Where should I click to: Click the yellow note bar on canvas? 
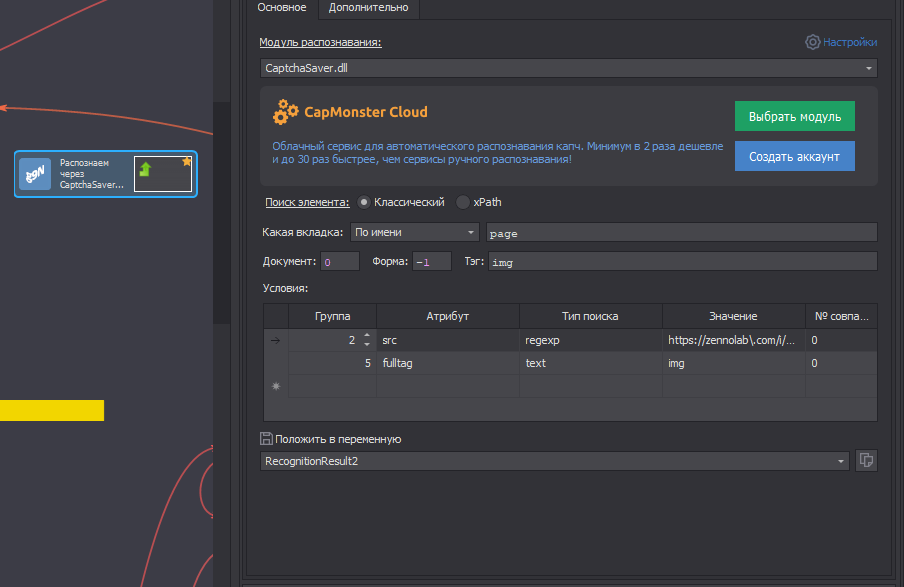pos(52,411)
